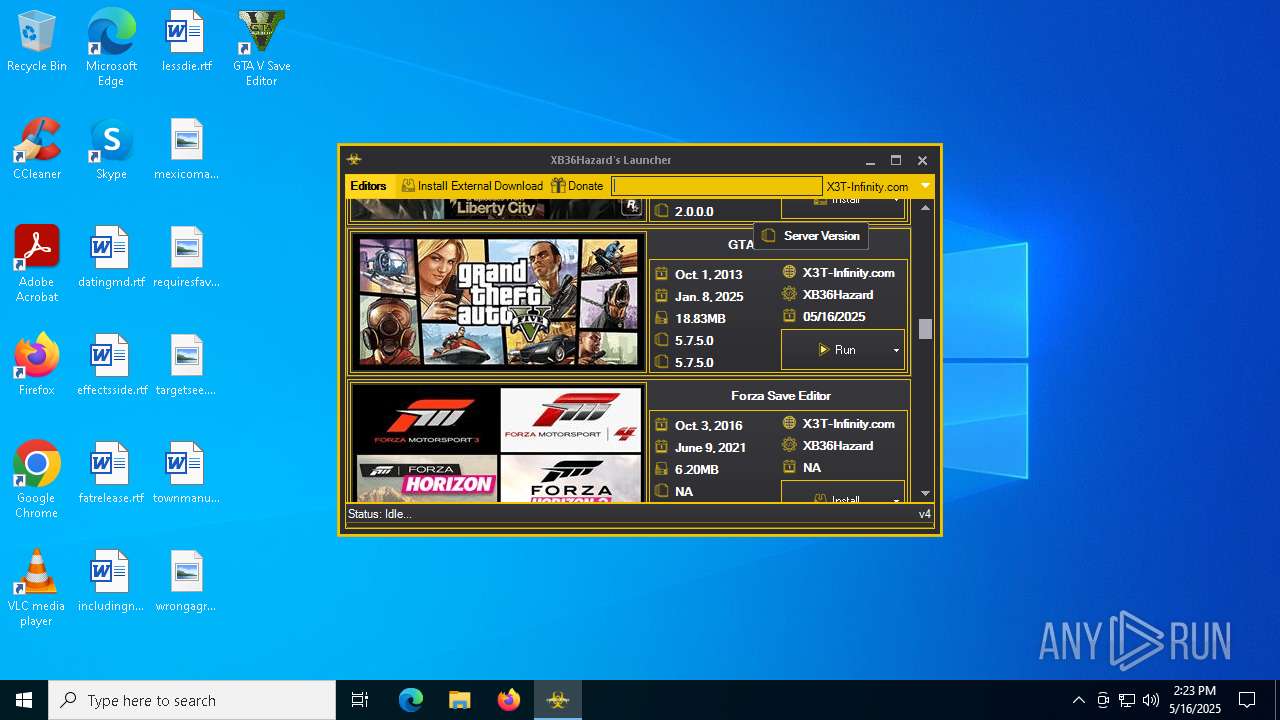Click the Forza Motorsport 4 cover image
The width and height of the screenshot is (1280, 720).
[x=570, y=419]
